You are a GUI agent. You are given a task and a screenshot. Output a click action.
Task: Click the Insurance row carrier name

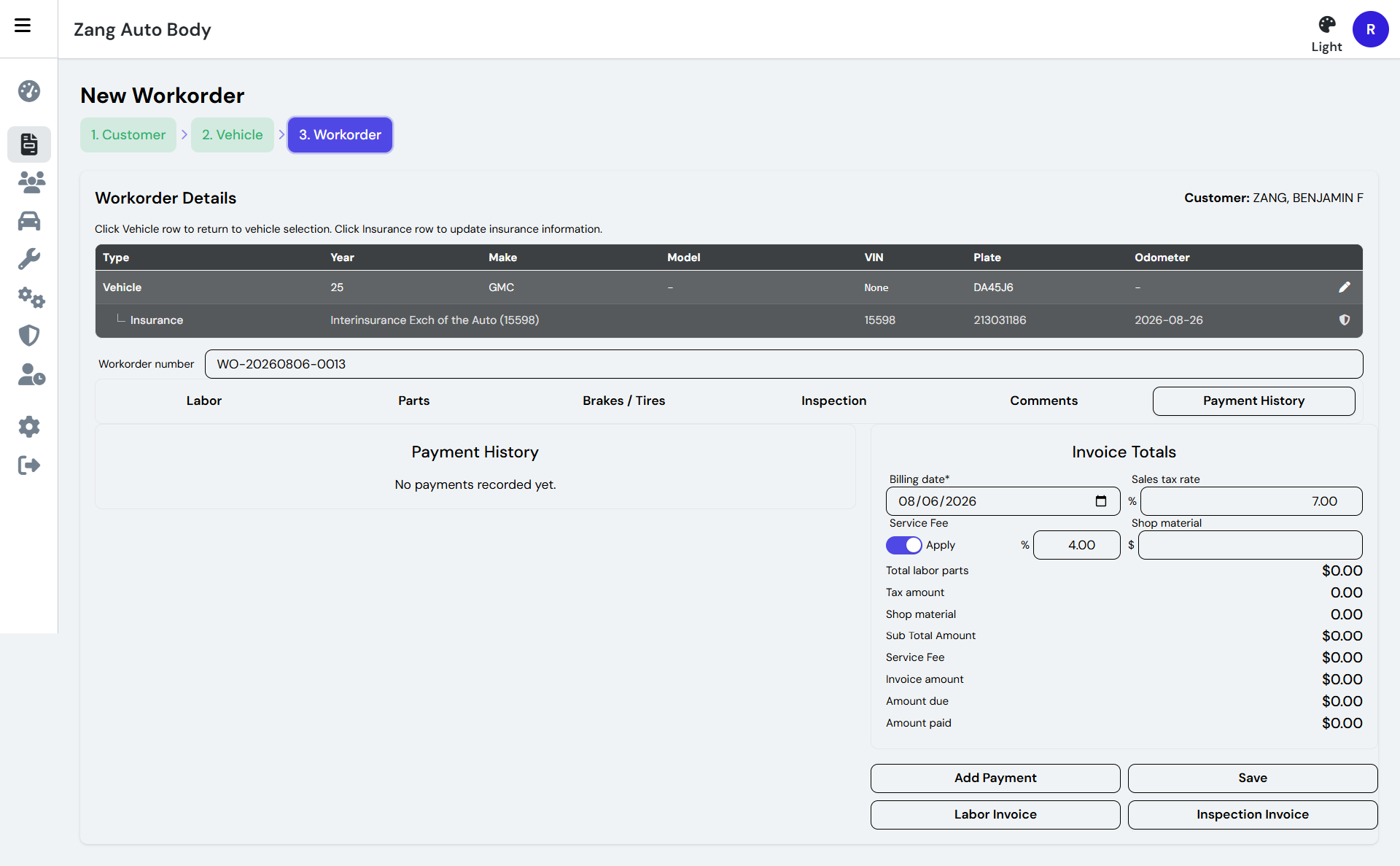[435, 320]
